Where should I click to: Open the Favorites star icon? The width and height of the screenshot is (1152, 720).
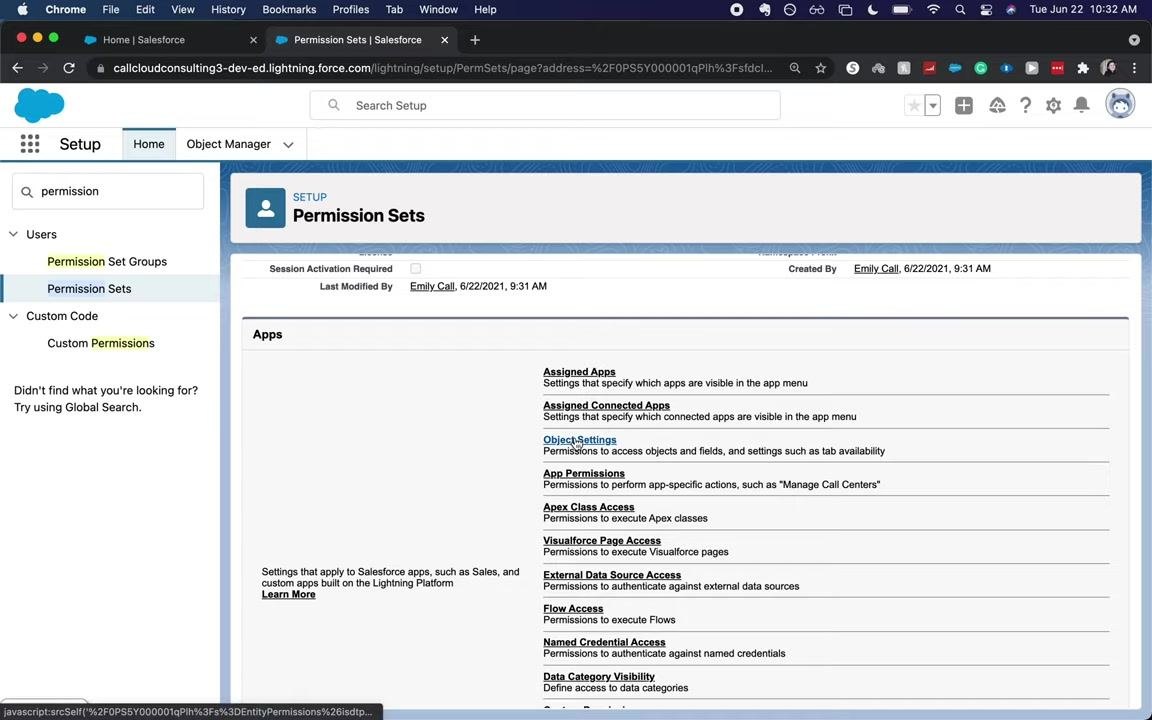(x=914, y=105)
